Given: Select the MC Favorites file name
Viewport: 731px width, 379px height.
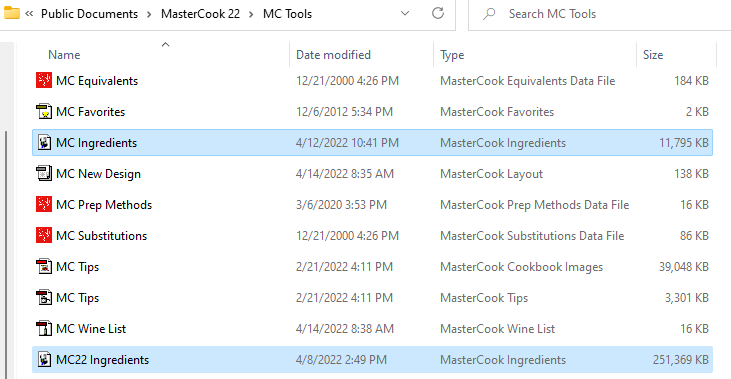Looking at the screenshot, I should coord(90,112).
